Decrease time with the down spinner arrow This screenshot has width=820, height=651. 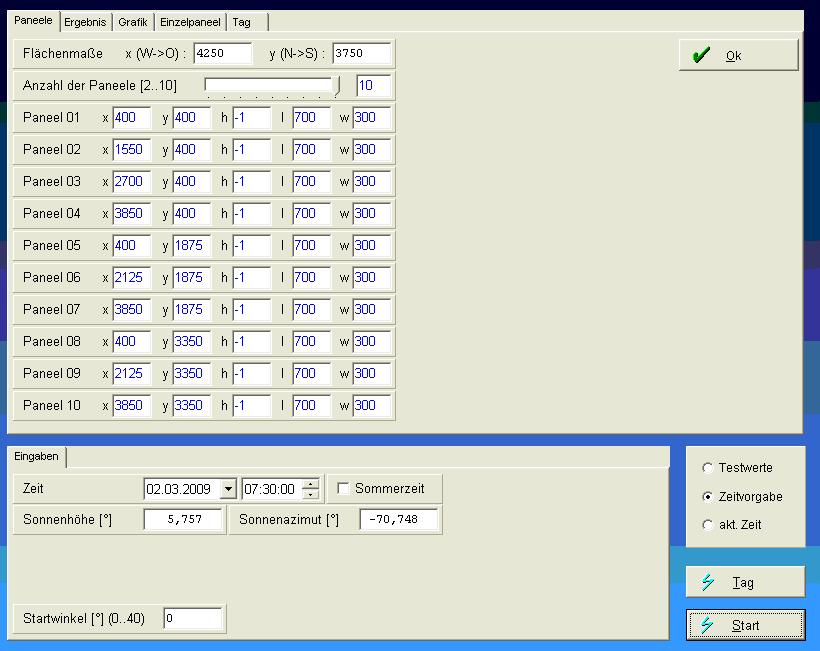[x=311, y=494]
